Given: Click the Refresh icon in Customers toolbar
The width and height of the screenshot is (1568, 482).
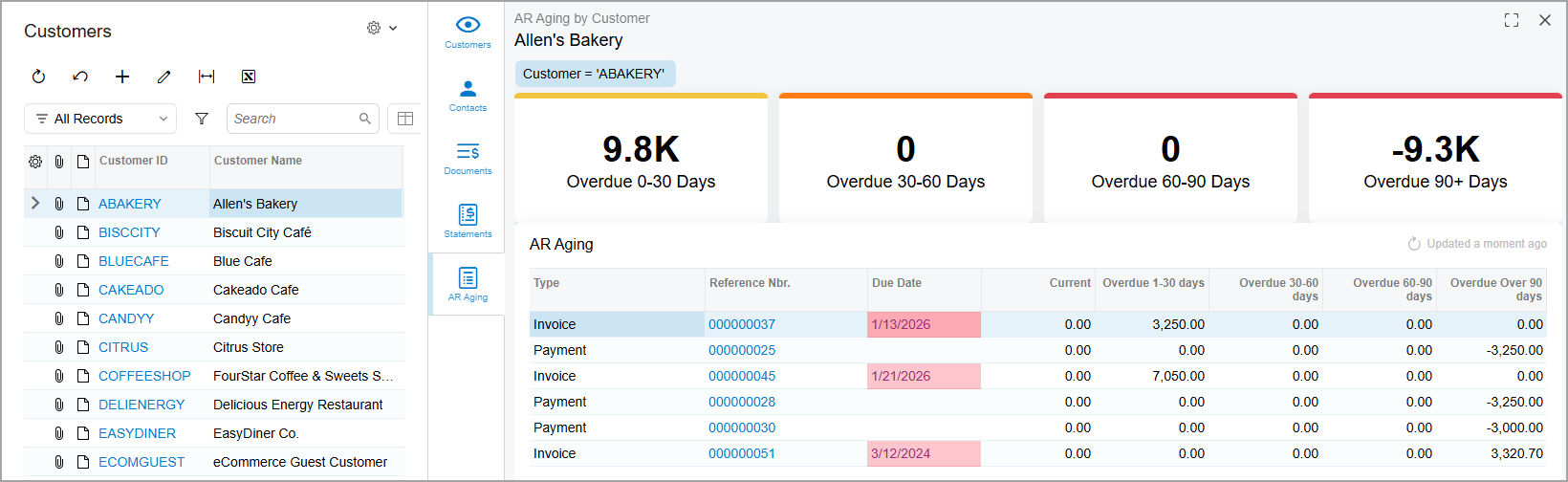Looking at the screenshot, I should point(38,77).
